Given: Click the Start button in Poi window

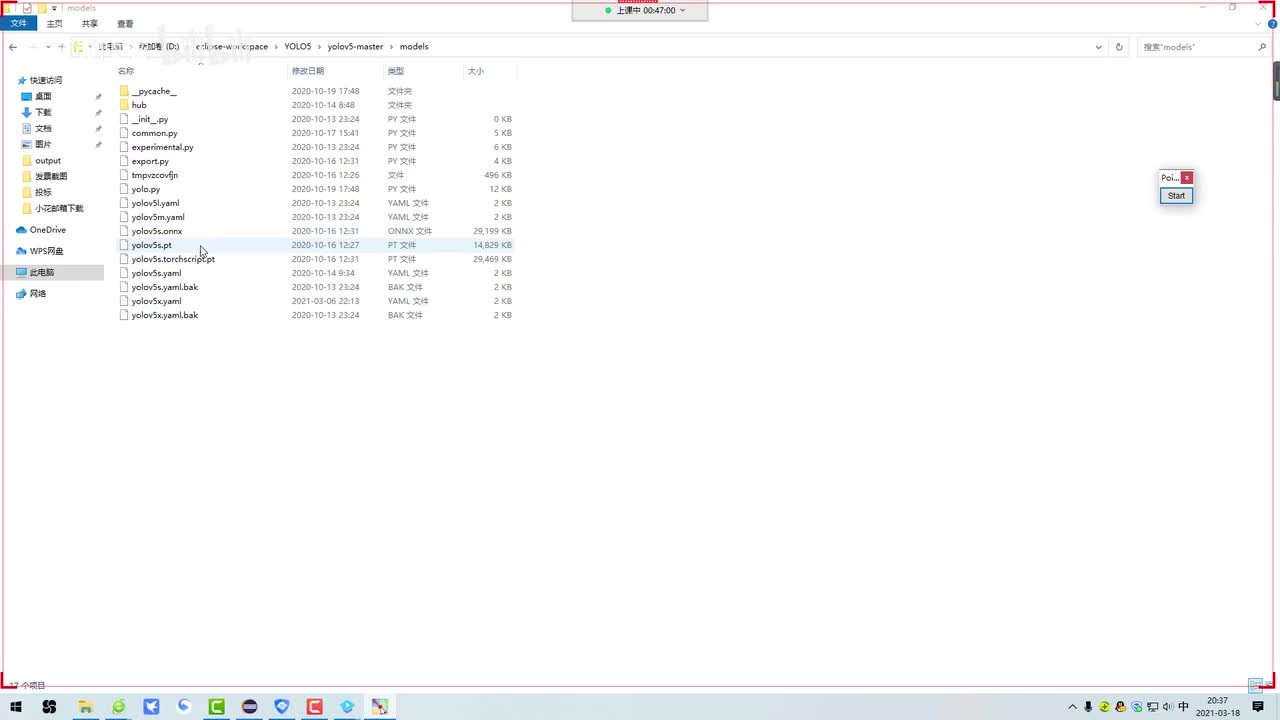Looking at the screenshot, I should coord(1176,196).
